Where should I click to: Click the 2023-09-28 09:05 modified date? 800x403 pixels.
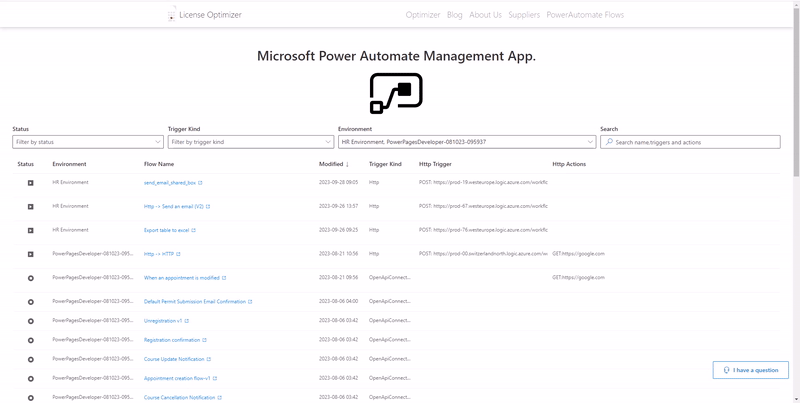coord(338,182)
